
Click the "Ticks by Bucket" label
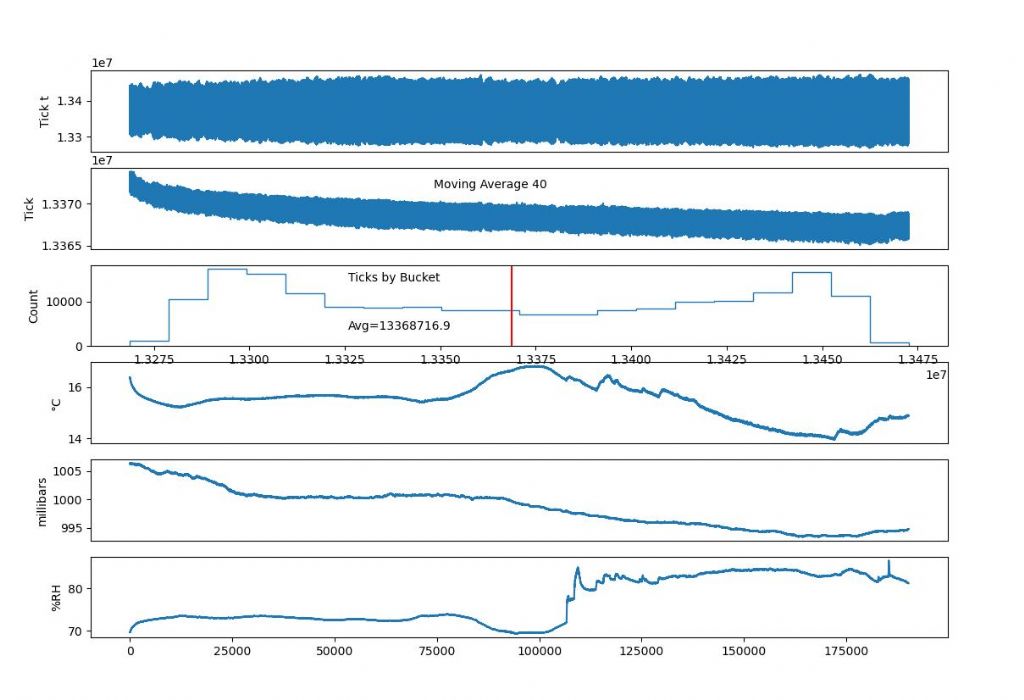(x=393, y=277)
